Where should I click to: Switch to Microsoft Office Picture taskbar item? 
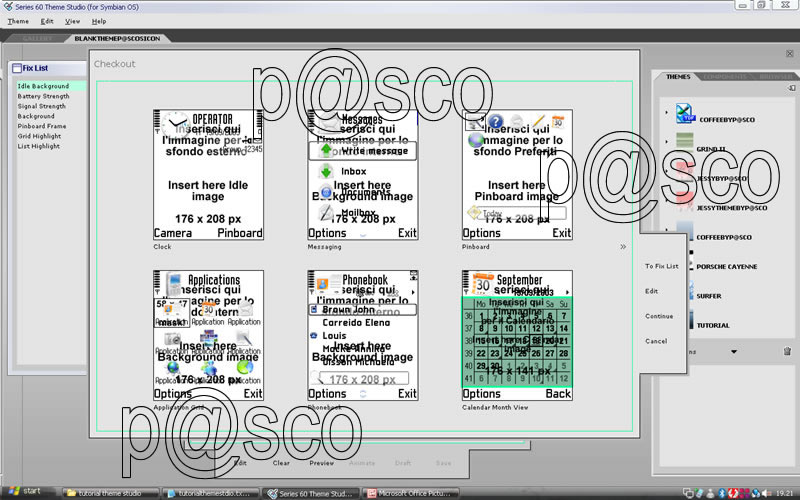411,493
